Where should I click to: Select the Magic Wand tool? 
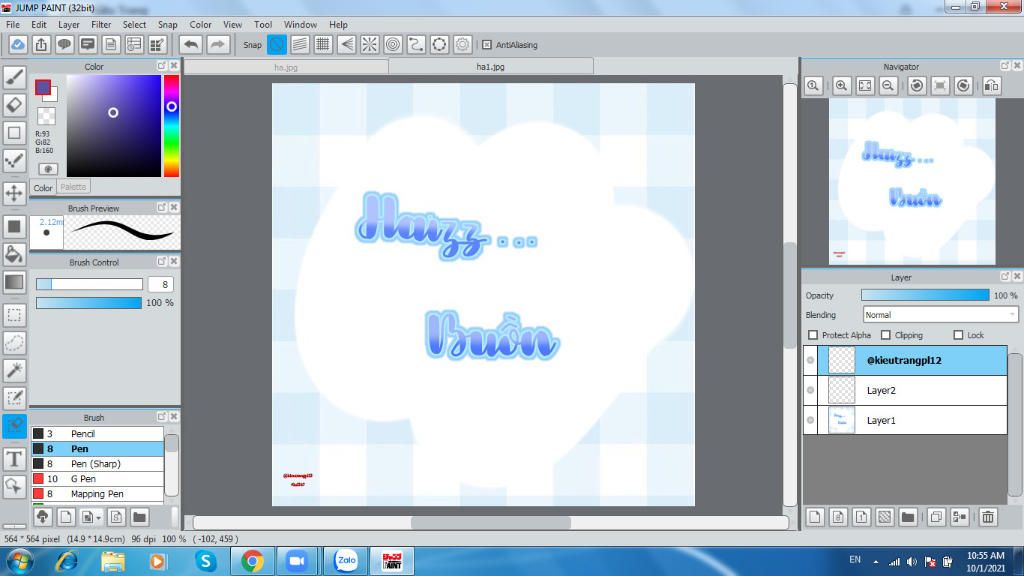[x=14, y=370]
